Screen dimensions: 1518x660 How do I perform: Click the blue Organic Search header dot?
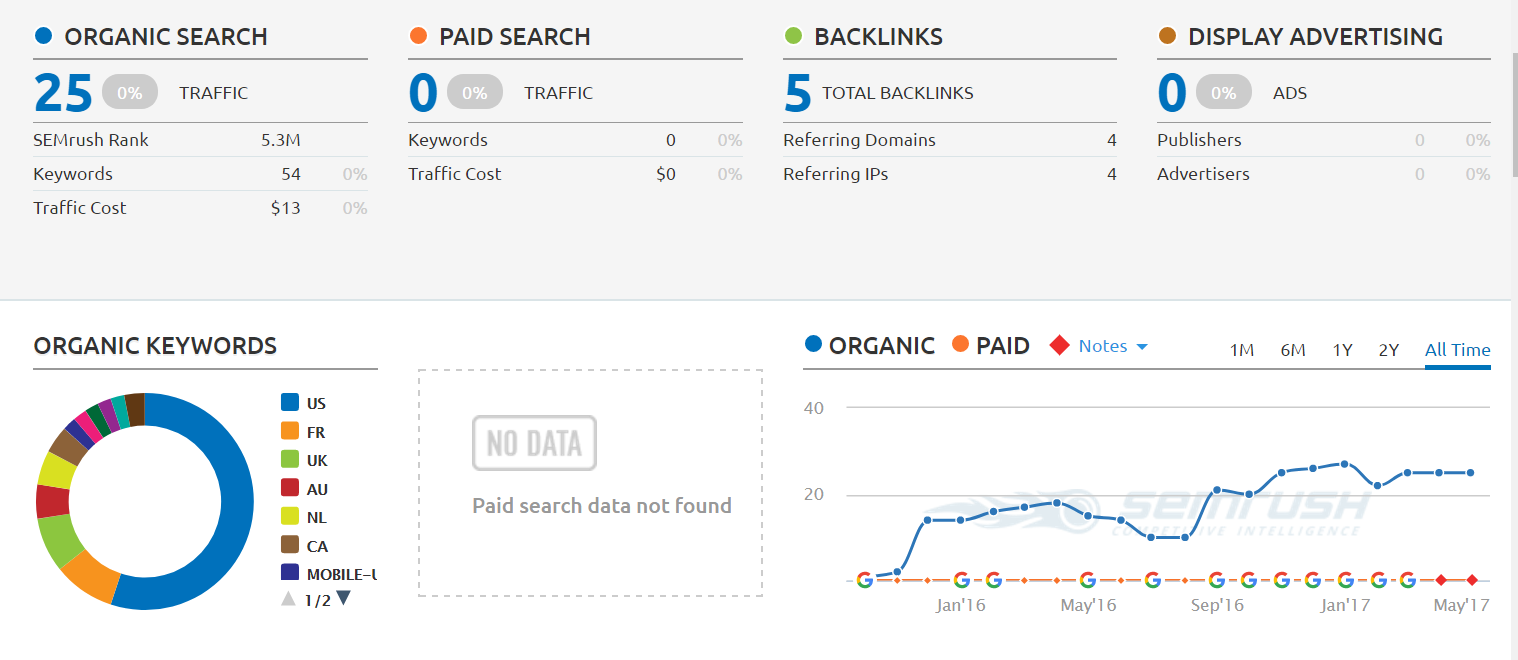click(43, 37)
